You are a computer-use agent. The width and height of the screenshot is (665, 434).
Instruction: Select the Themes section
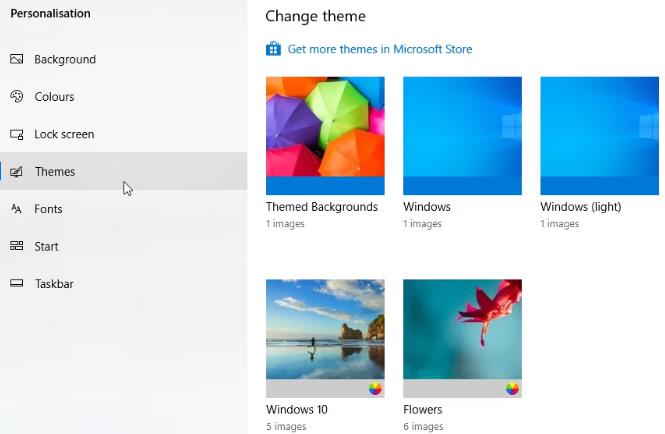tap(123, 171)
